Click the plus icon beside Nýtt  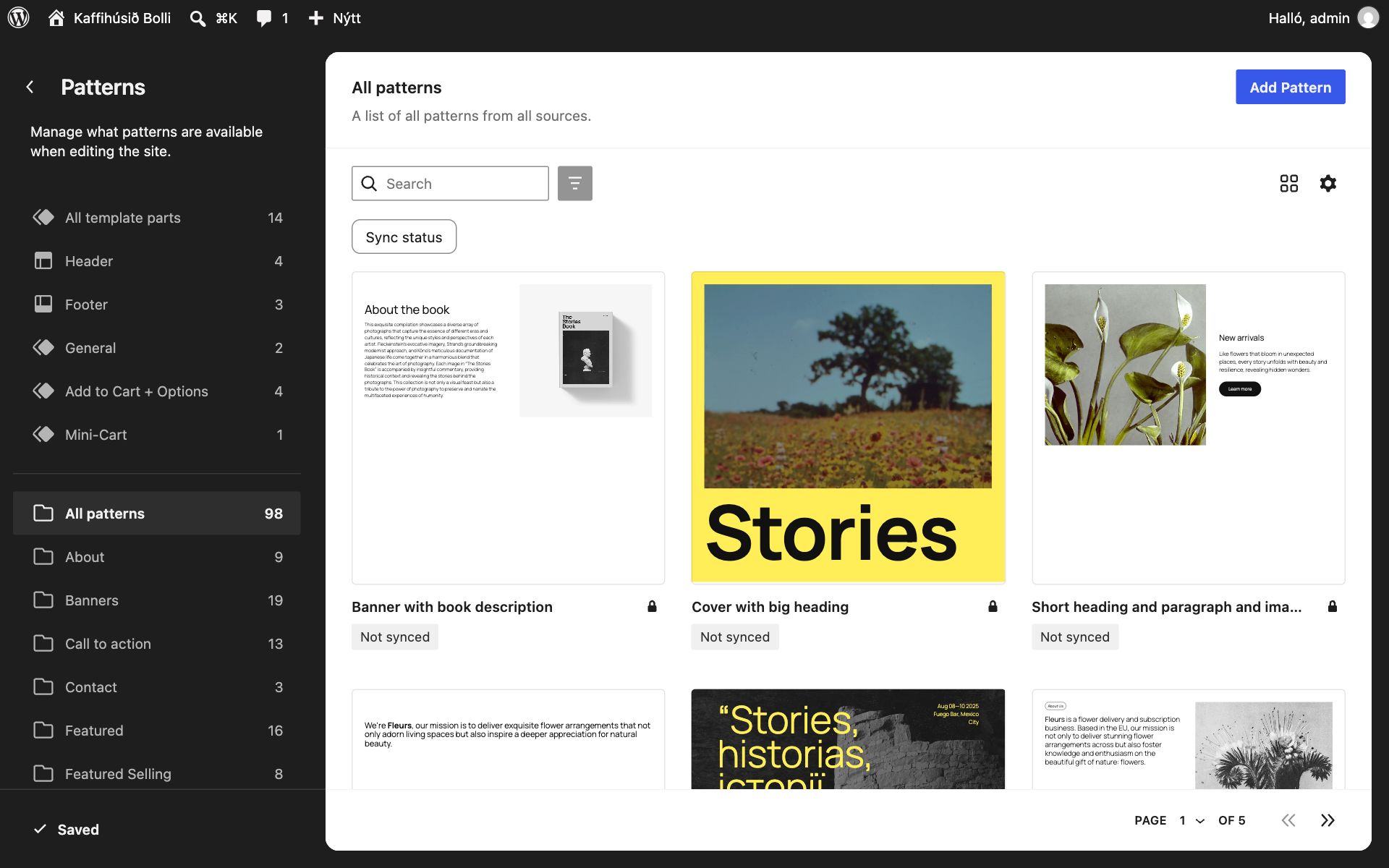[316, 18]
